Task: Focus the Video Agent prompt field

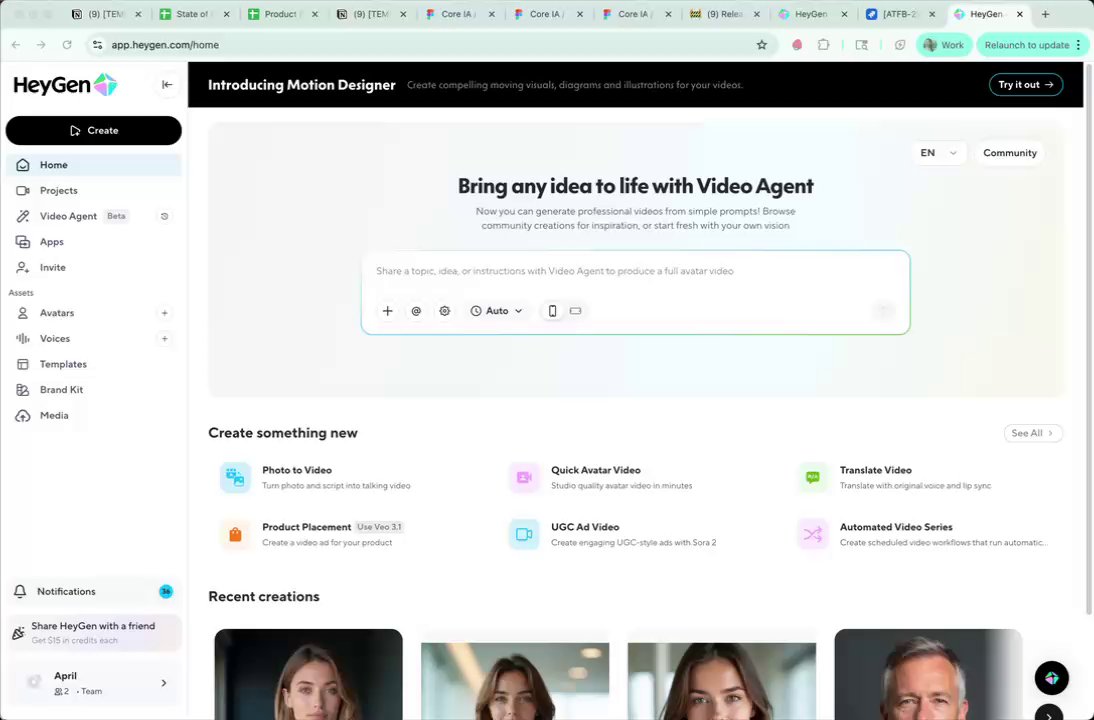Action: (x=635, y=271)
